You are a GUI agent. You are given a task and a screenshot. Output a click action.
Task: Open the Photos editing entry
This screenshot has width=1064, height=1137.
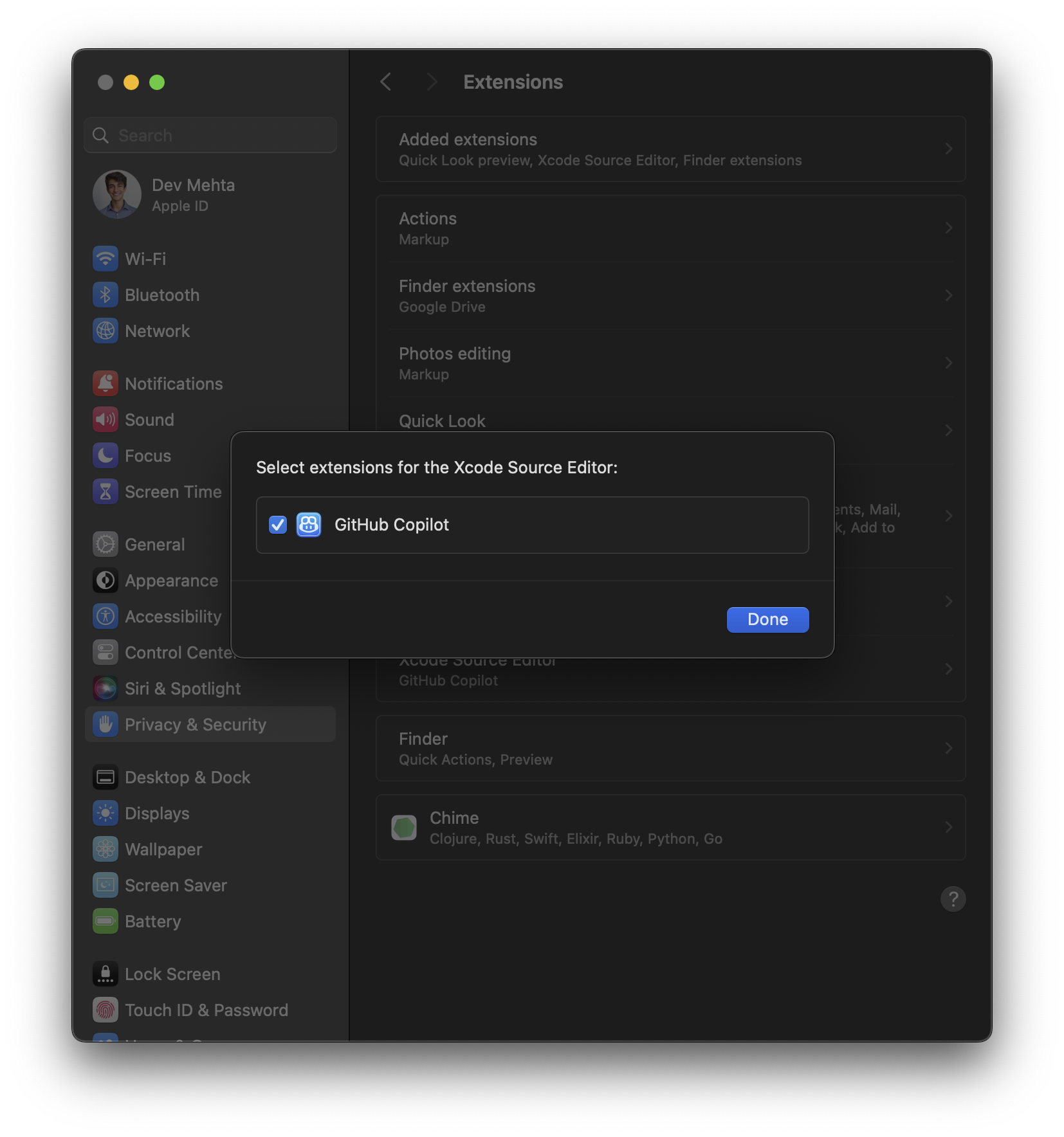coord(670,363)
